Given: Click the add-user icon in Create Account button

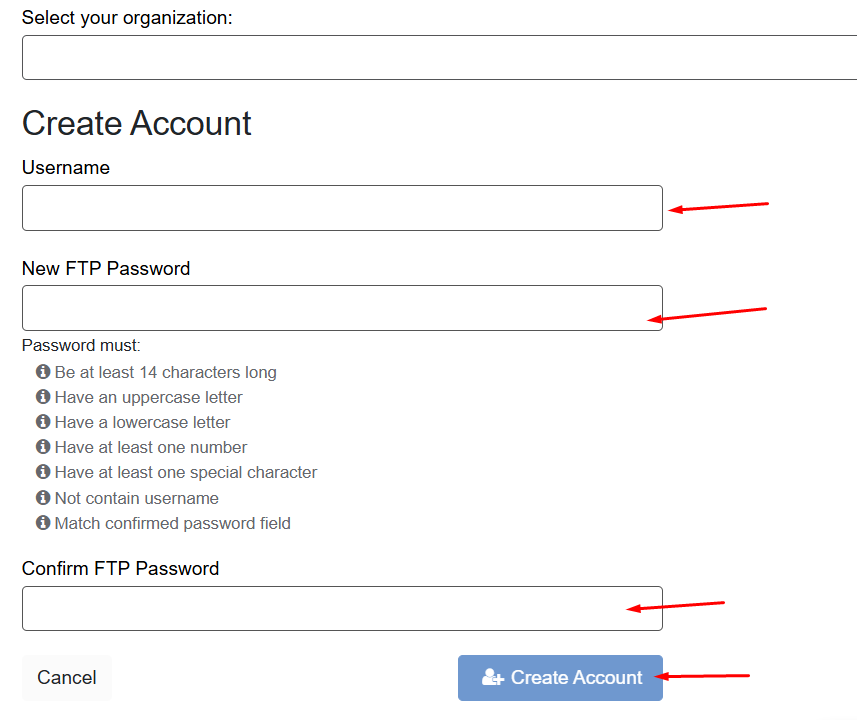Looking at the screenshot, I should (x=492, y=677).
